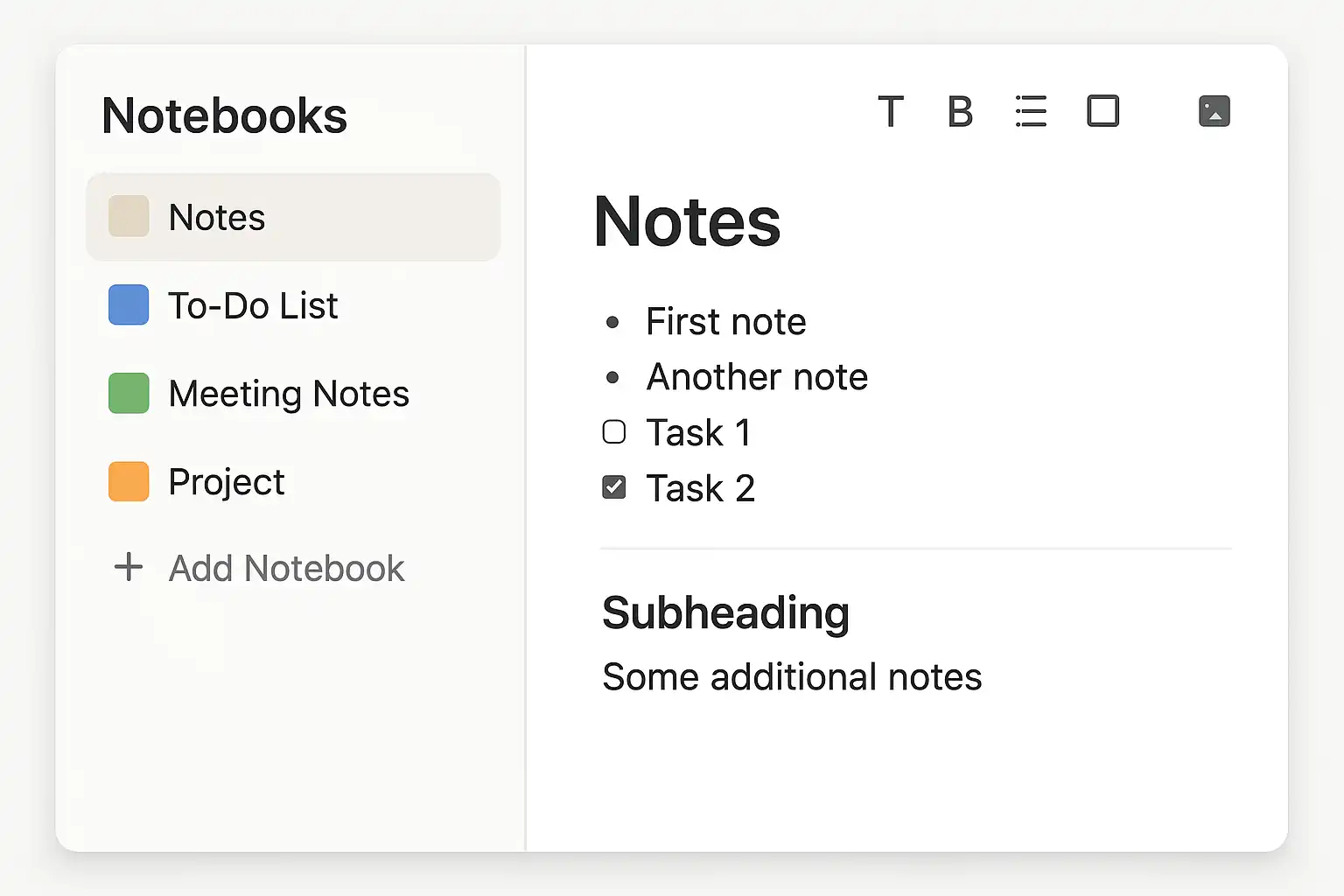Insert an image using toolbar icon
Screen dimensions: 1344x896
[x=1214, y=112]
